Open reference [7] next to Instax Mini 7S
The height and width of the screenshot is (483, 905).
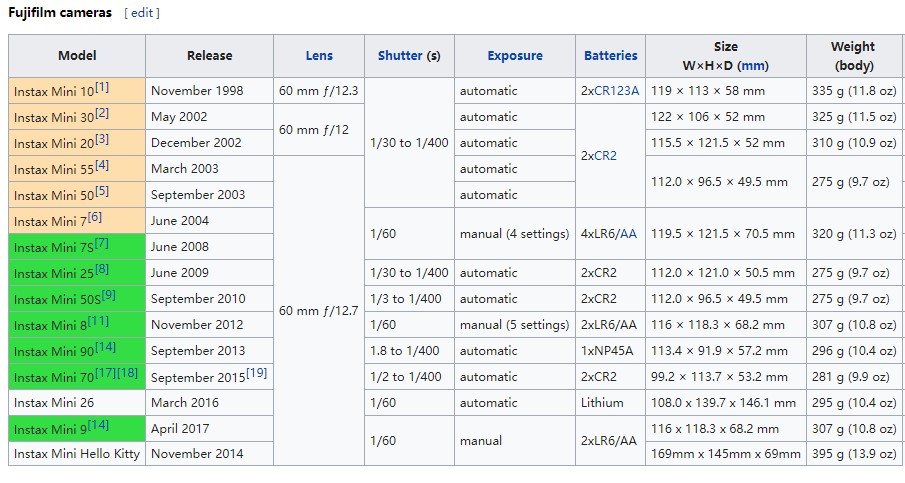[x=102, y=243]
